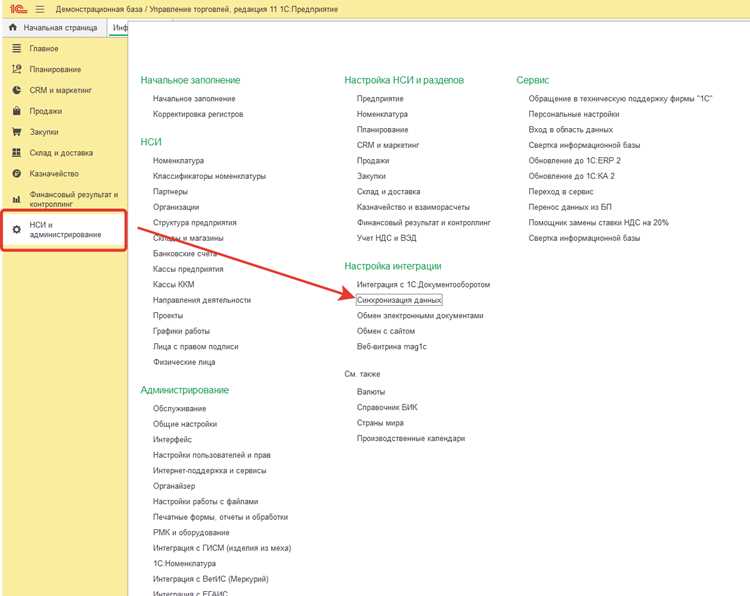Select the Склад и доставка grid icon
This screenshot has width=750, height=596.
(x=17, y=153)
